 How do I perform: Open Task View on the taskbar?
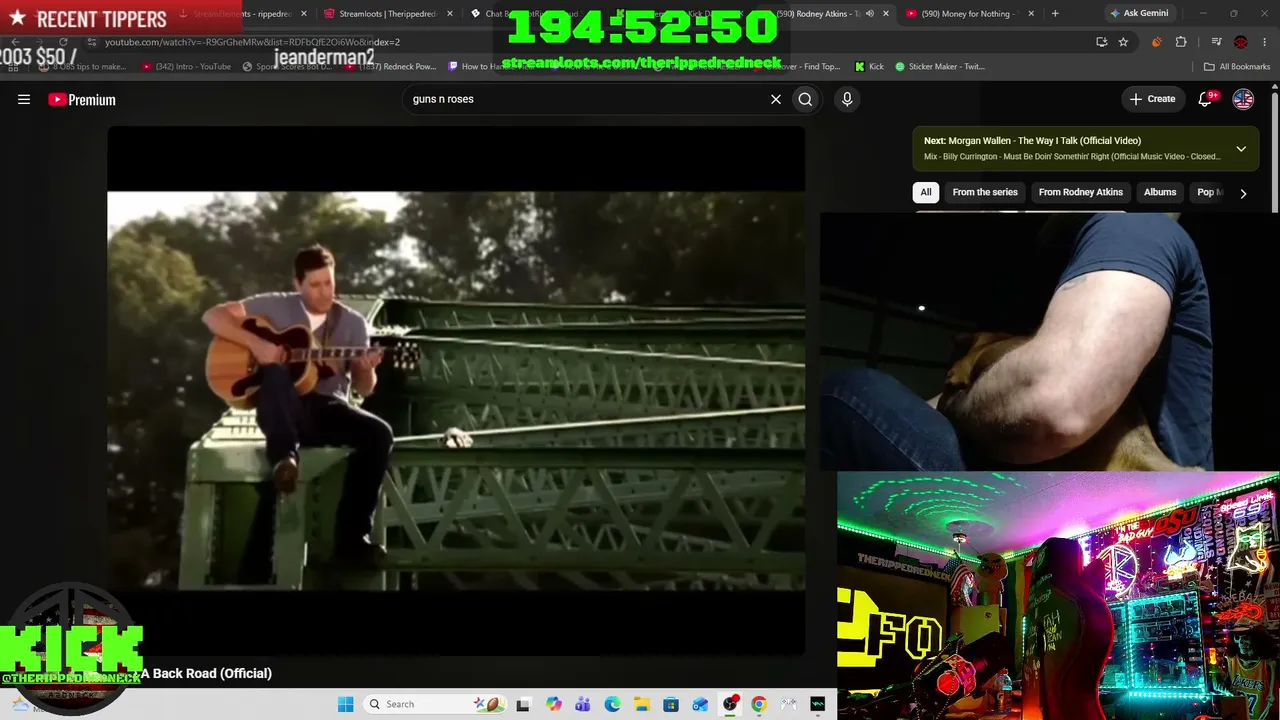[x=523, y=704]
